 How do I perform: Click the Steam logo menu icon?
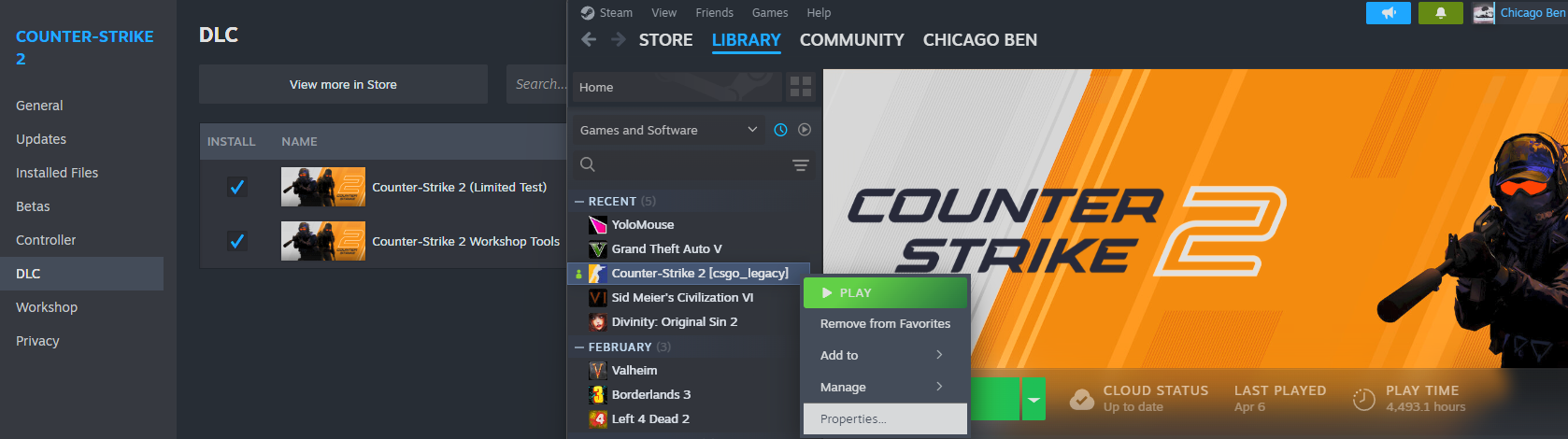[587, 13]
